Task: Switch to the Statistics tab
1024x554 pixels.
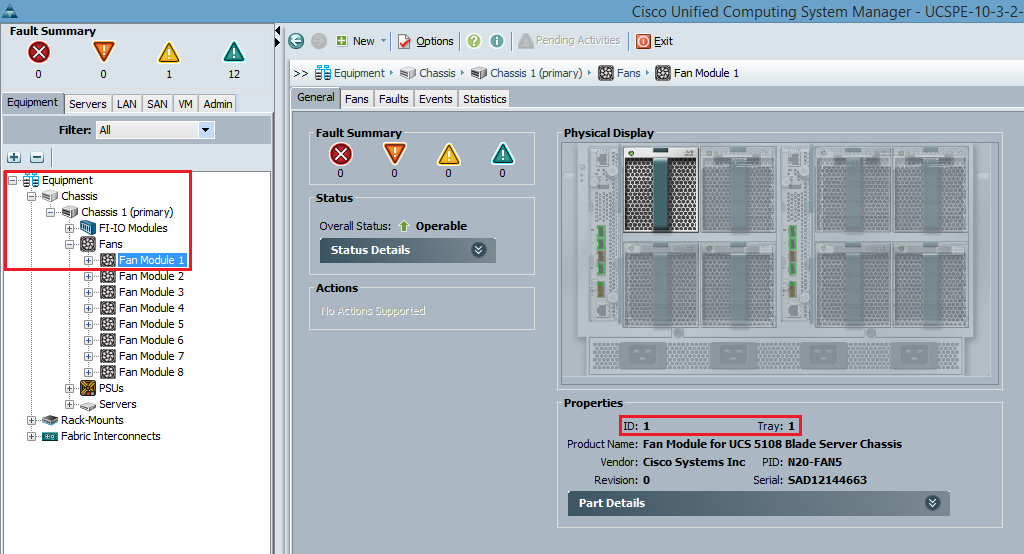Action: click(484, 99)
